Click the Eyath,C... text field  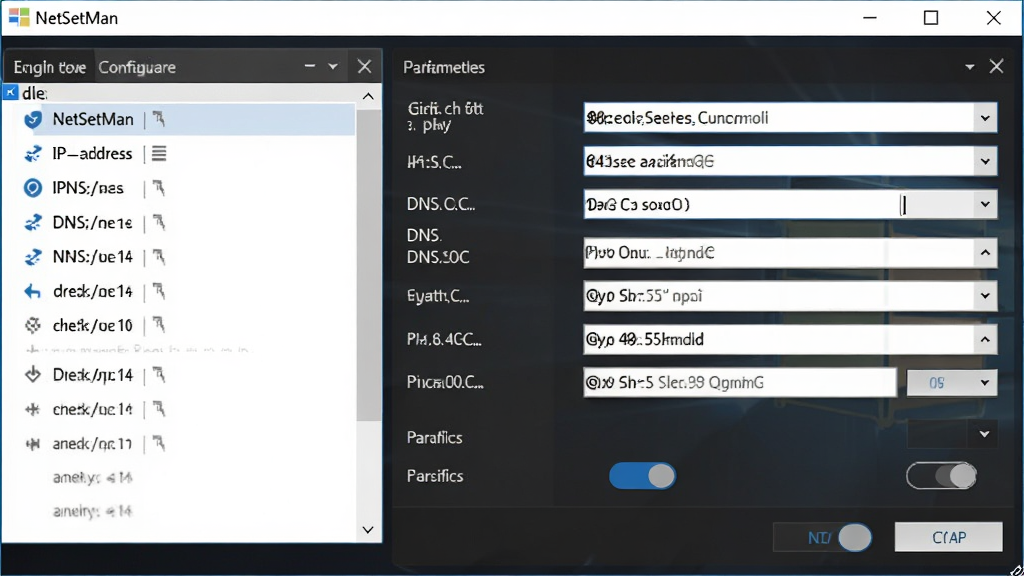tap(779, 296)
